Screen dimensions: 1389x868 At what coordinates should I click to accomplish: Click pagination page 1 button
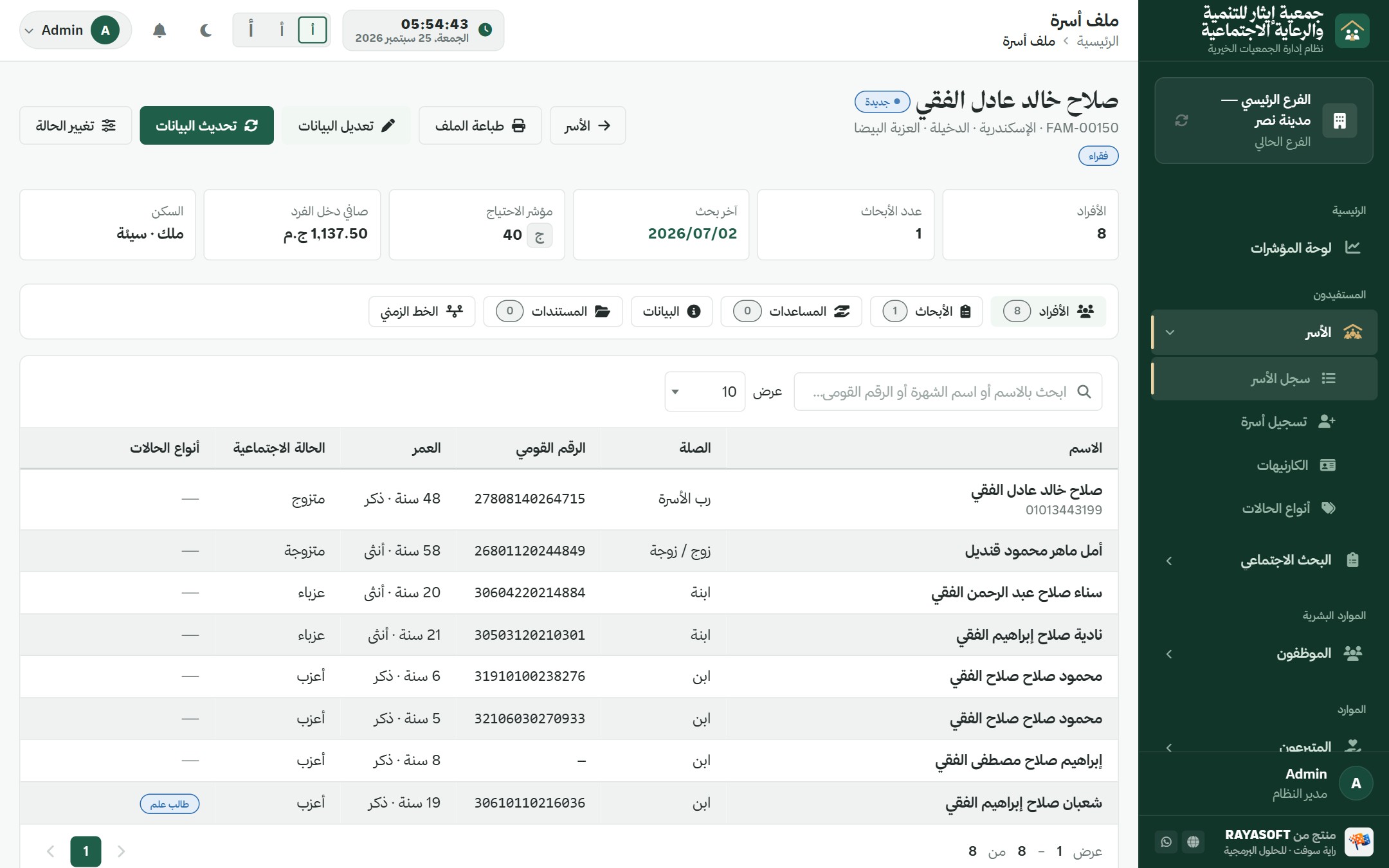(x=86, y=851)
